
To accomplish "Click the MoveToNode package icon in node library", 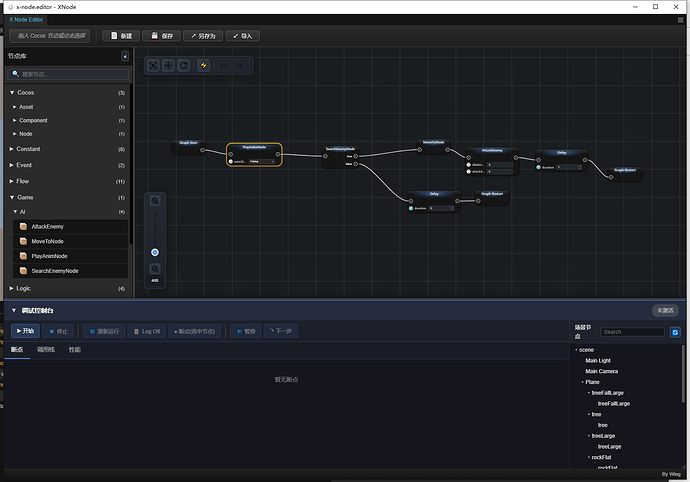I will (24, 241).
